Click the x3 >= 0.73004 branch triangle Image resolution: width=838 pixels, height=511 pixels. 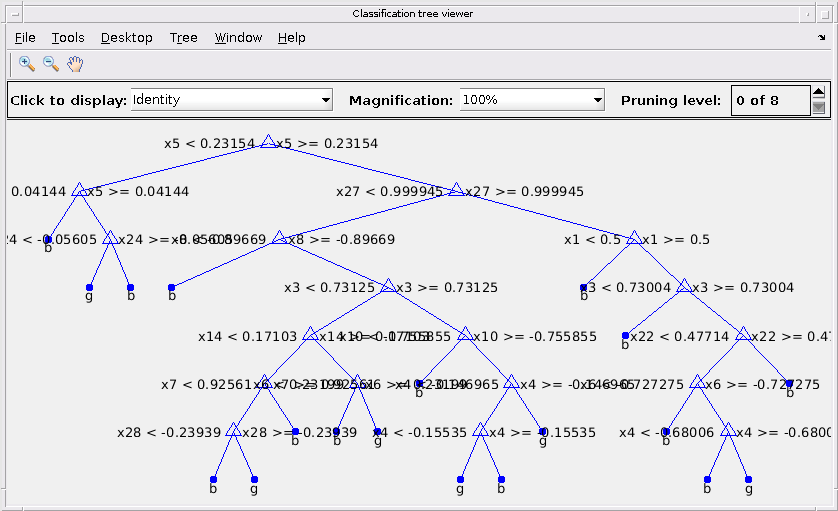[x=684, y=285]
